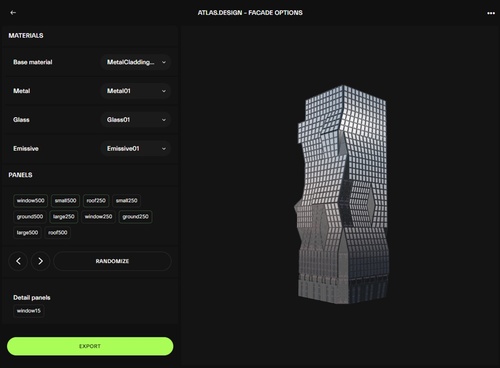This screenshot has height=368, width=500.
Task: Toggle the large250 panel chip
Action: pyautogui.click(x=64, y=217)
